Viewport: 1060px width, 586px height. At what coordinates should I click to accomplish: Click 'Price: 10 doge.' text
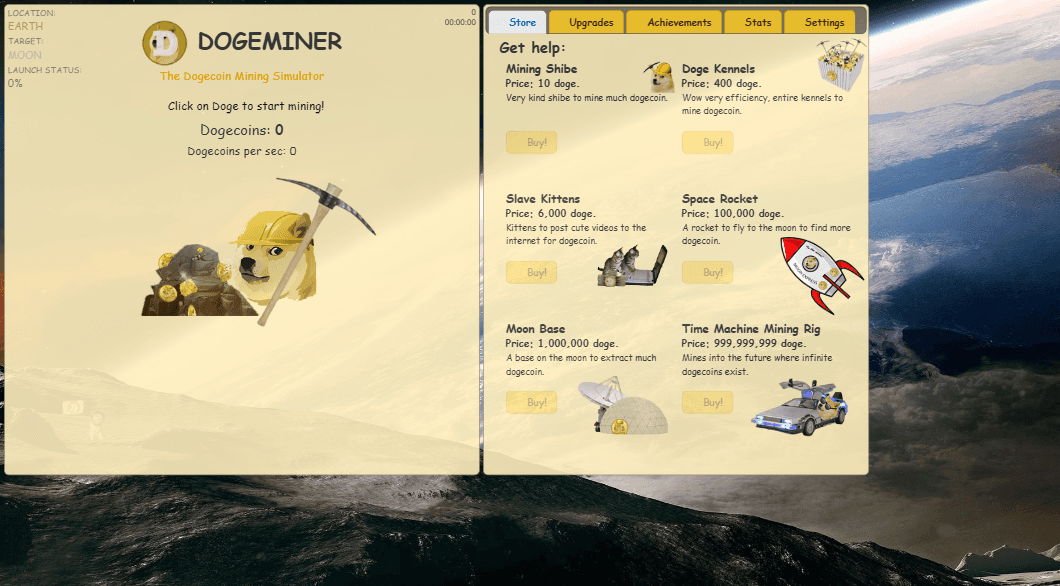point(543,84)
